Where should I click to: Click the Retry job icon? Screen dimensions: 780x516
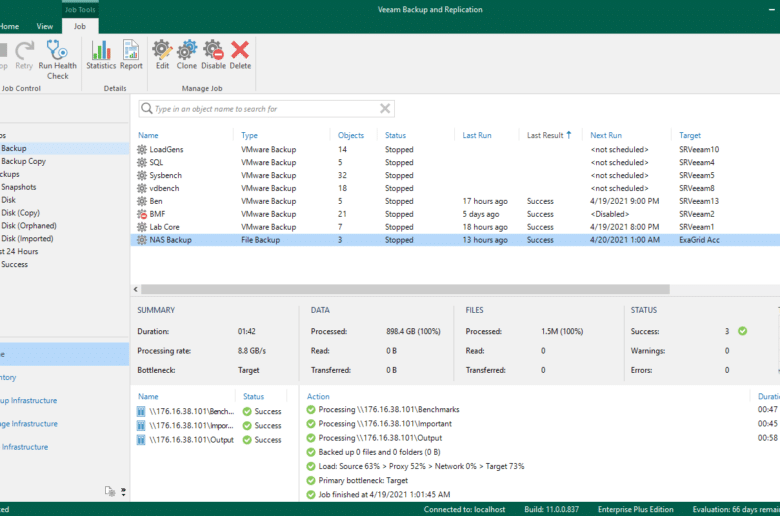click(x=24, y=50)
